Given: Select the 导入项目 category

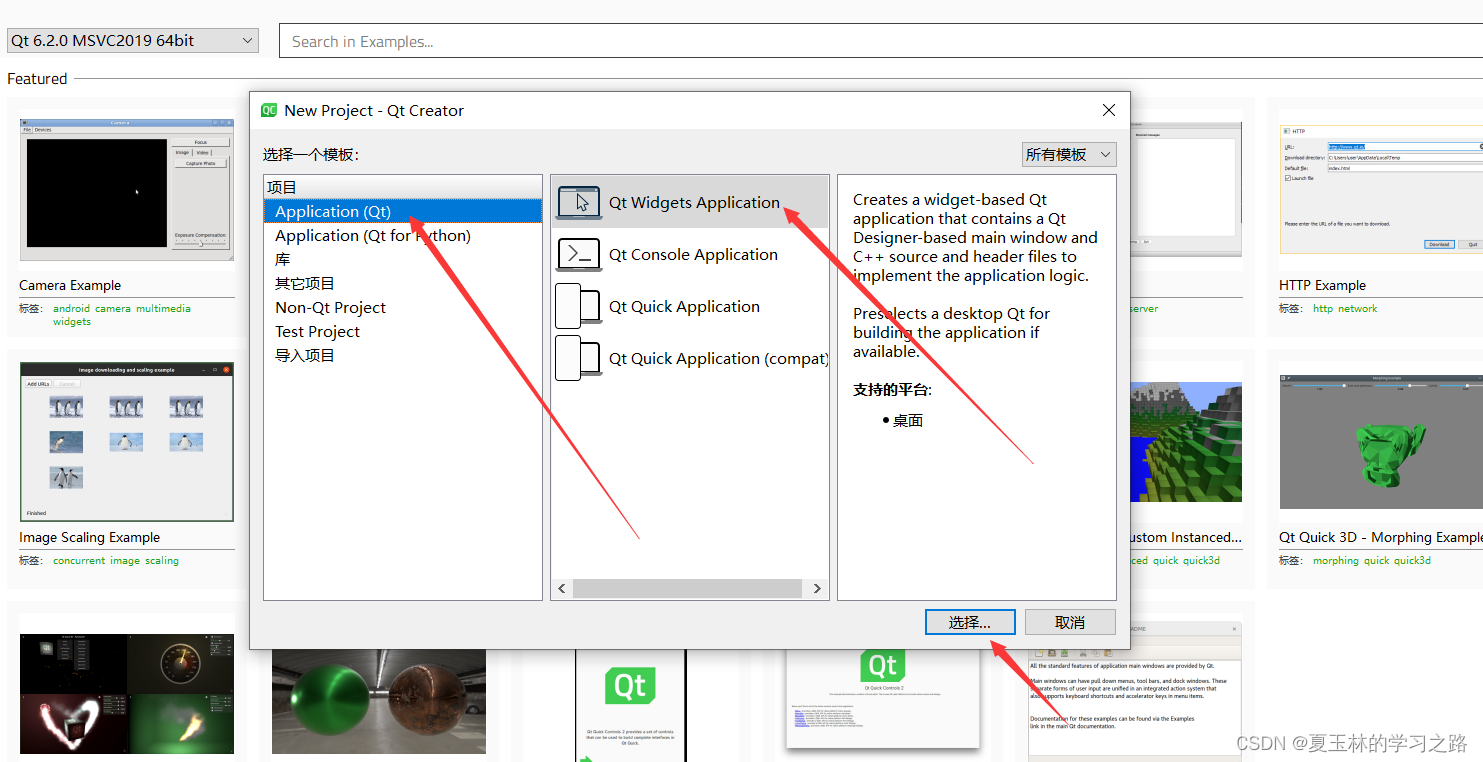Looking at the screenshot, I should [x=403, y=355].
